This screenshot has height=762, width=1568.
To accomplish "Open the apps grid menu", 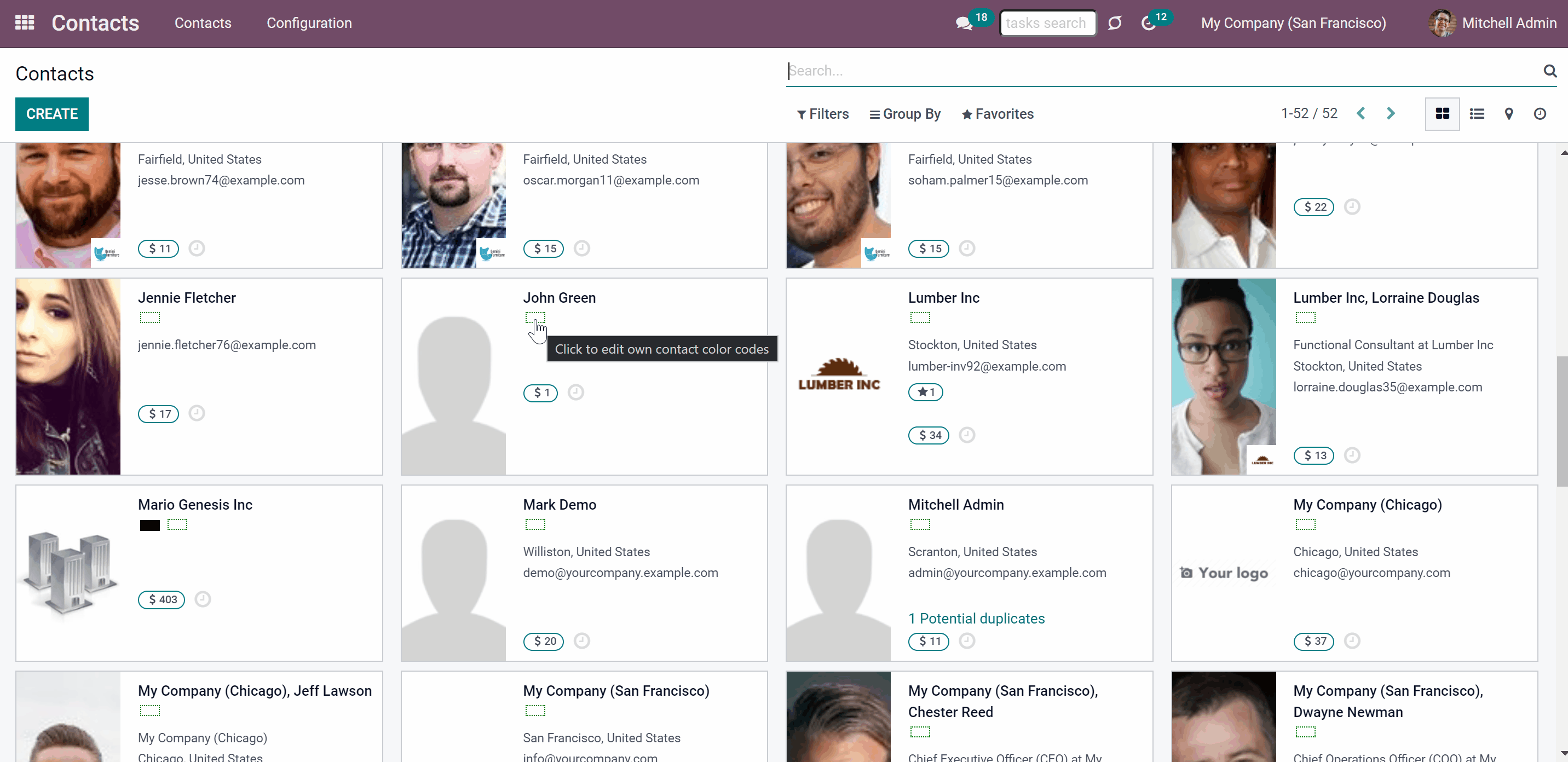I will [x=24, y=23].
